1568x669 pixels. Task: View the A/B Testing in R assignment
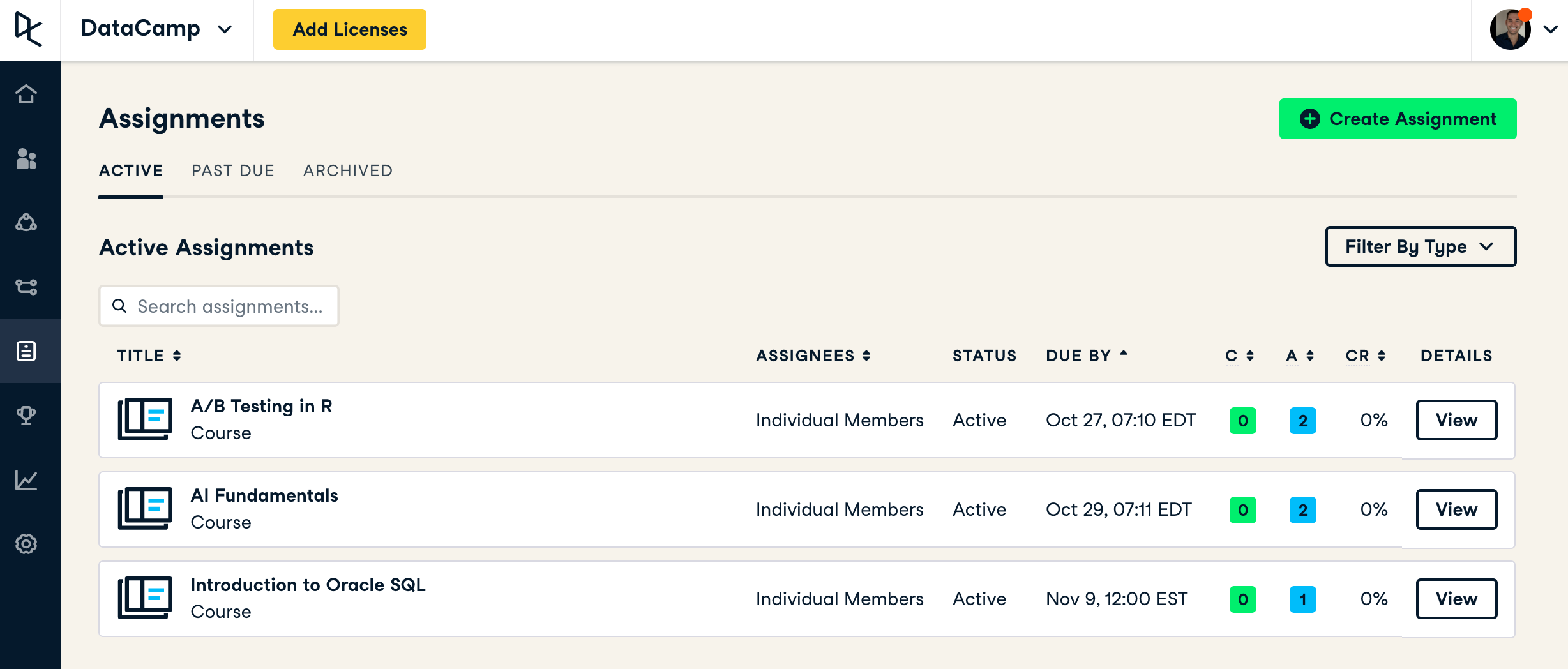click(1456, 420)
